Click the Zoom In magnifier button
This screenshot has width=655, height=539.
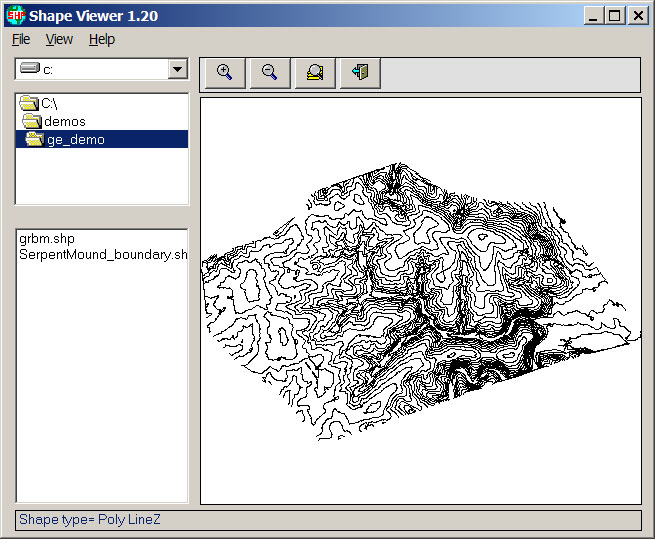225,74
